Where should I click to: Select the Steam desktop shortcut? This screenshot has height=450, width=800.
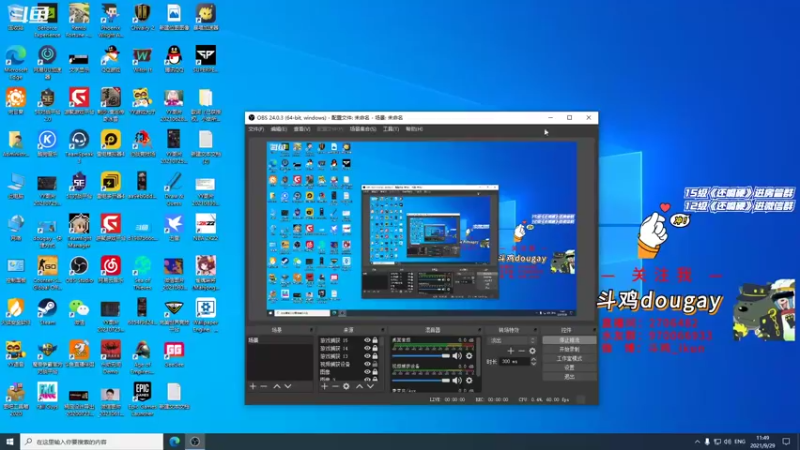(x=47, y=311)
